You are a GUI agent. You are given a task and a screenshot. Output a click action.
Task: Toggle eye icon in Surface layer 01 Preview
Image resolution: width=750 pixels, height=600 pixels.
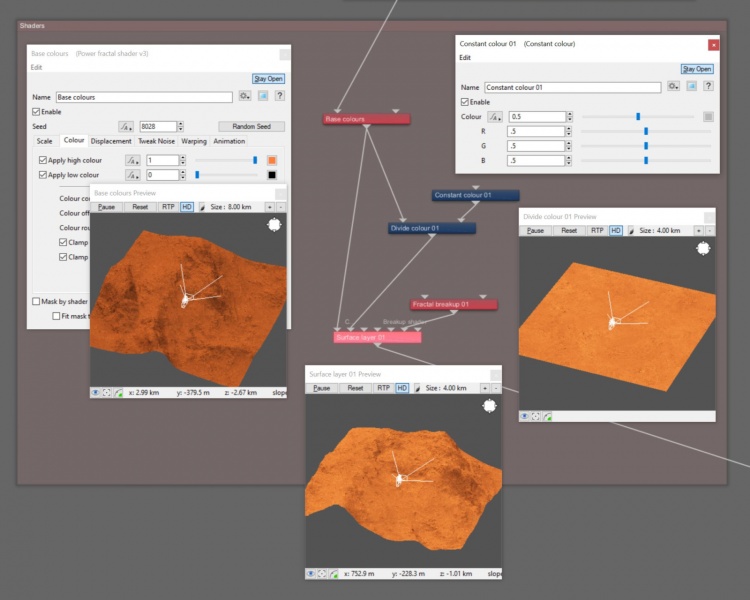click(x=310, y=573)
